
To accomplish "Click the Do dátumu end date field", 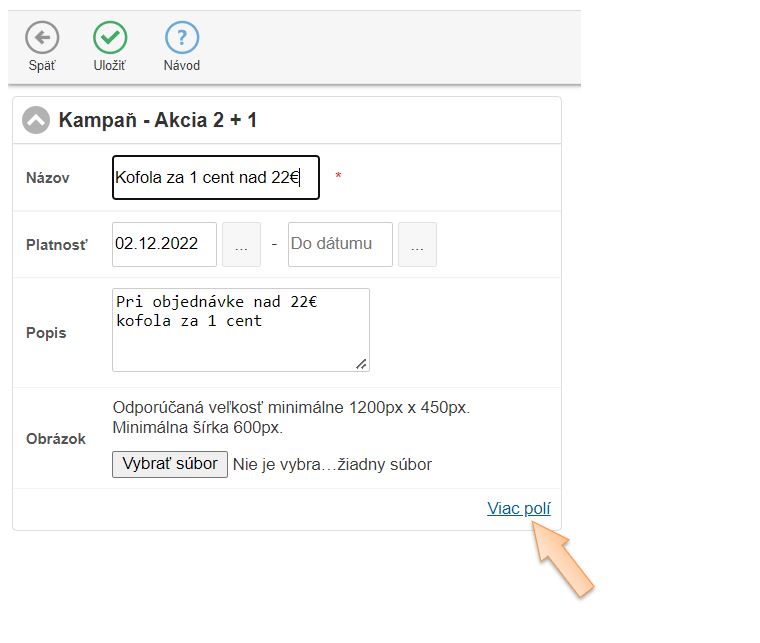I will coord(339,244).
